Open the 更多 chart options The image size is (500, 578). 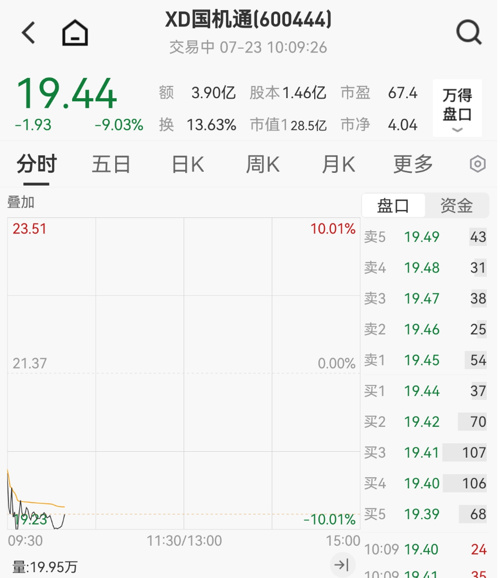413,164
